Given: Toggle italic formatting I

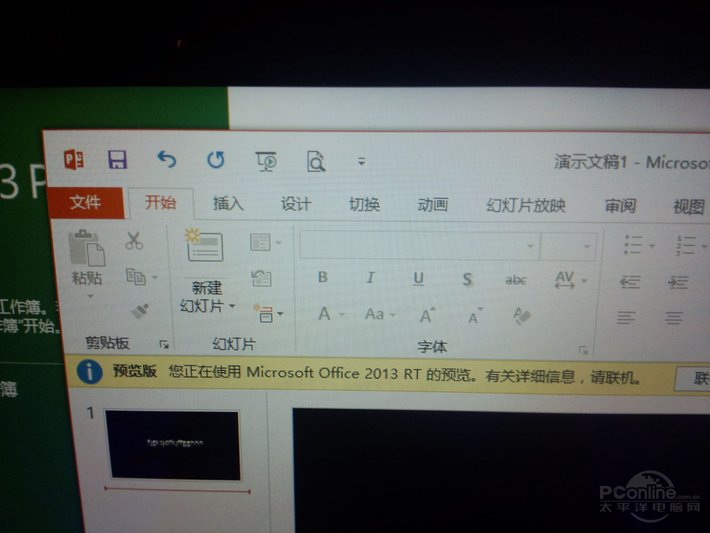Looking at the screenshot, I should click(x=370, y=278).
